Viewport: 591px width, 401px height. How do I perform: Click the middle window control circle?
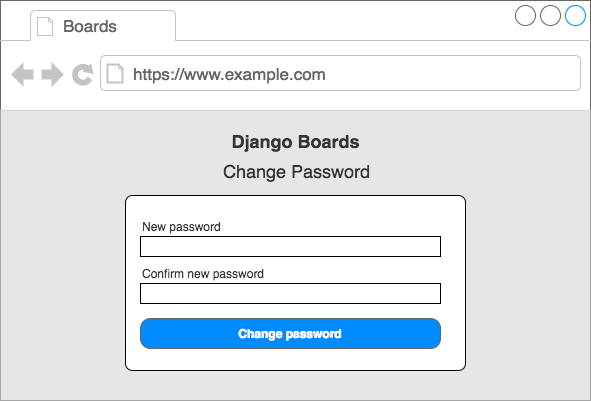point(550,16)
